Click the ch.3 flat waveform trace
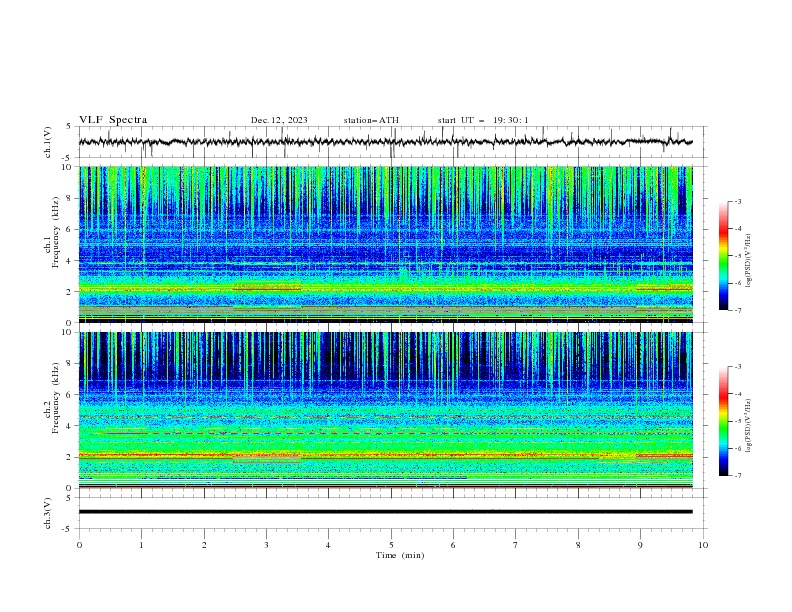 point(386,512)
